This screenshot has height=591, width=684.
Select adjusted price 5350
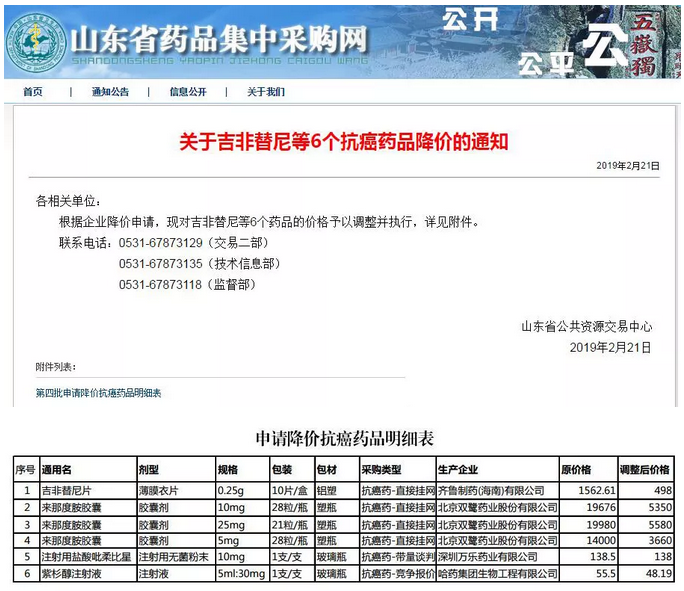(646, 508)
